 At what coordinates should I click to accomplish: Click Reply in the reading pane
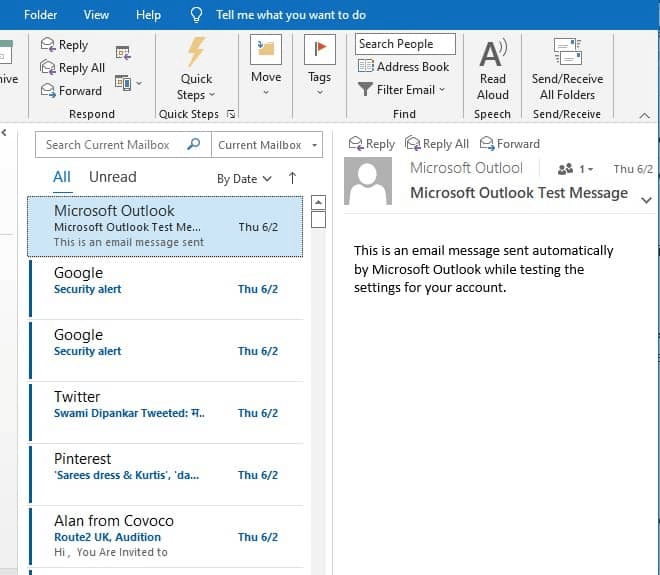372,144
